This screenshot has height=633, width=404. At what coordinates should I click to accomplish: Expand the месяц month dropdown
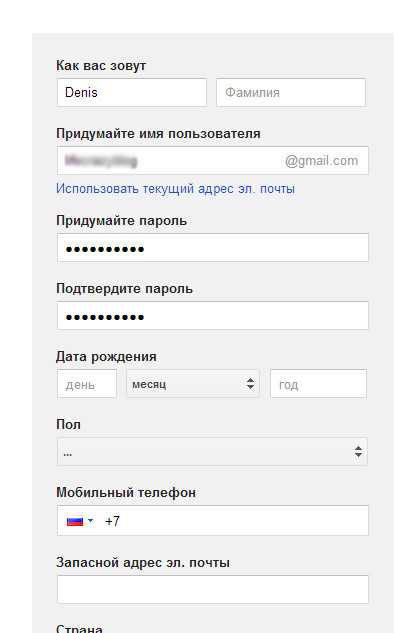click(x=193, y=384)
